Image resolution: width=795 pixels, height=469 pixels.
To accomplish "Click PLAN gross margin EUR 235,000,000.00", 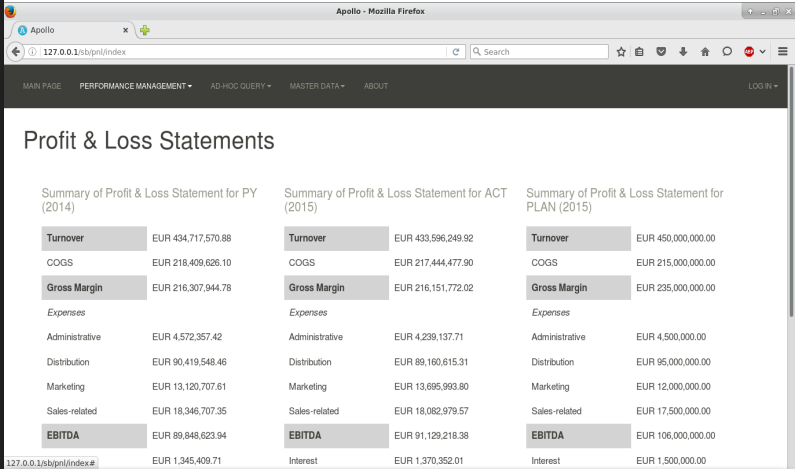I will click(676, 287).
